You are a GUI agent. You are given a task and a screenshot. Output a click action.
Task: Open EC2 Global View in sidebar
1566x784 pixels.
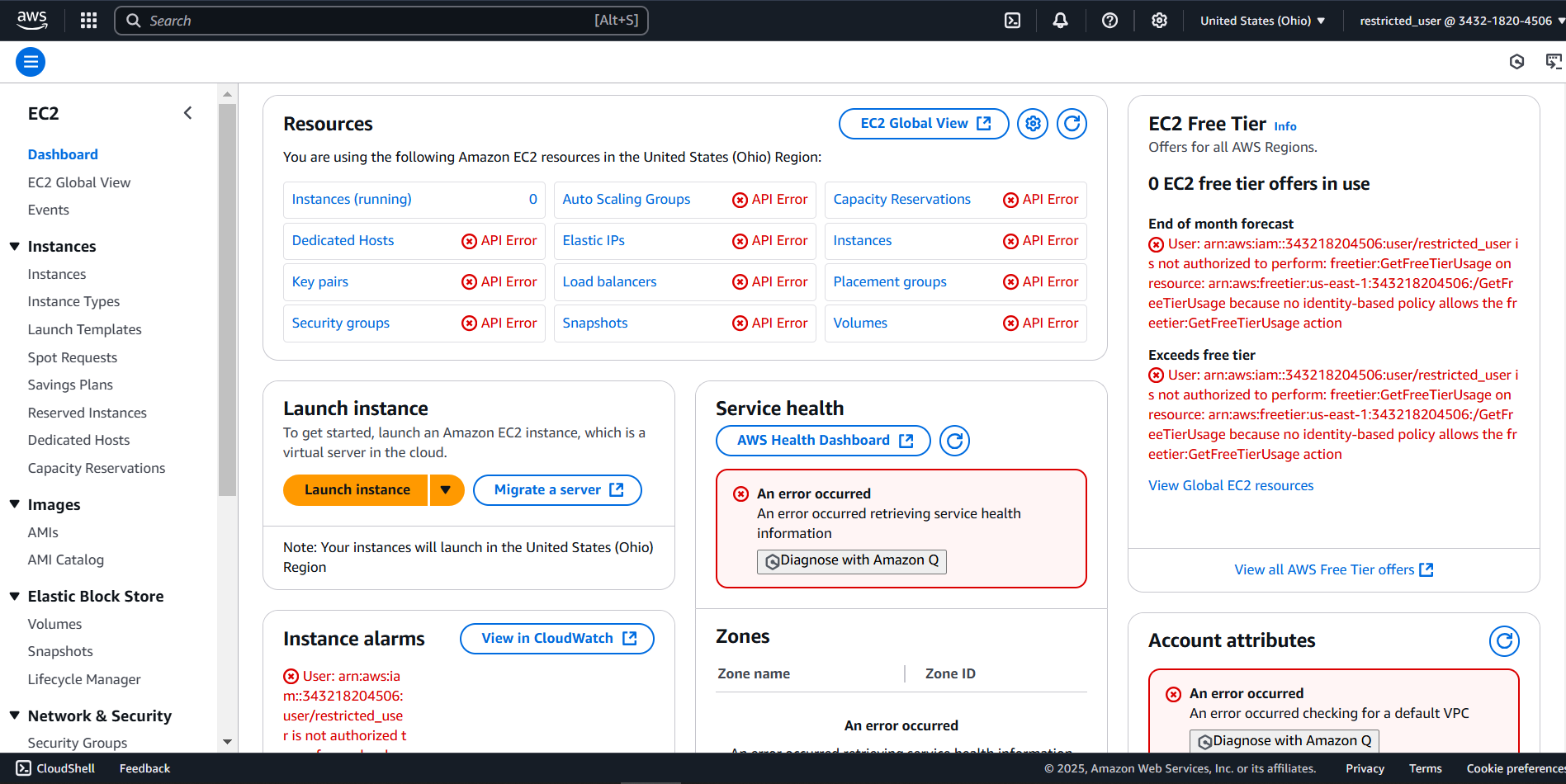click(79, 182)
